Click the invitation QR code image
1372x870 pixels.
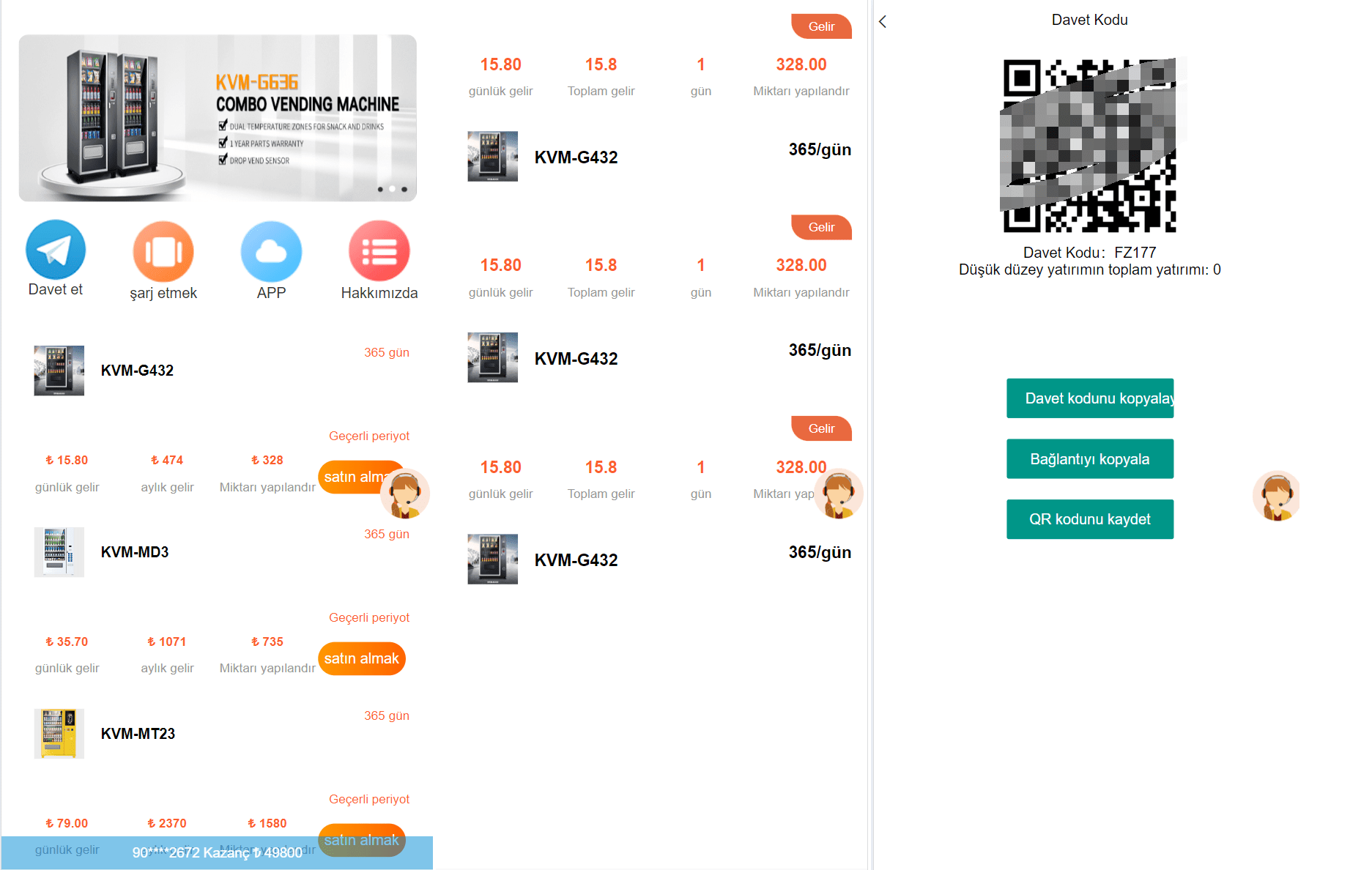point(1089,146)
